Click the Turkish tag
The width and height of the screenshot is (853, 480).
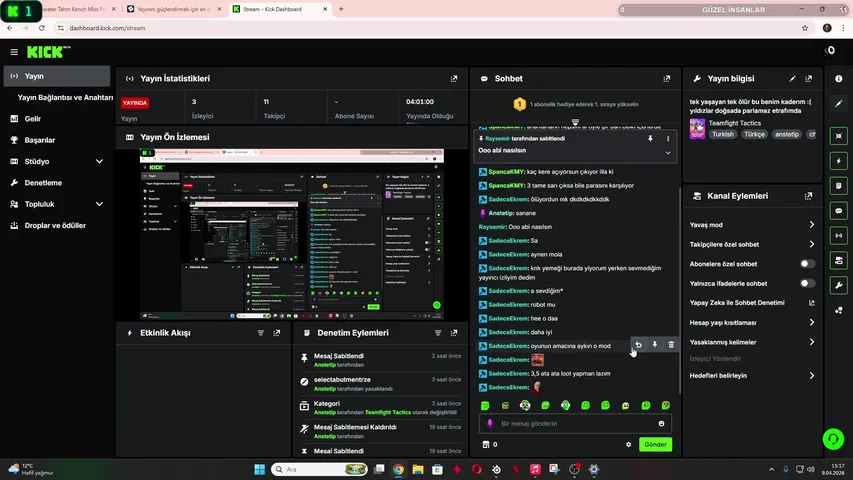(722, 134)
